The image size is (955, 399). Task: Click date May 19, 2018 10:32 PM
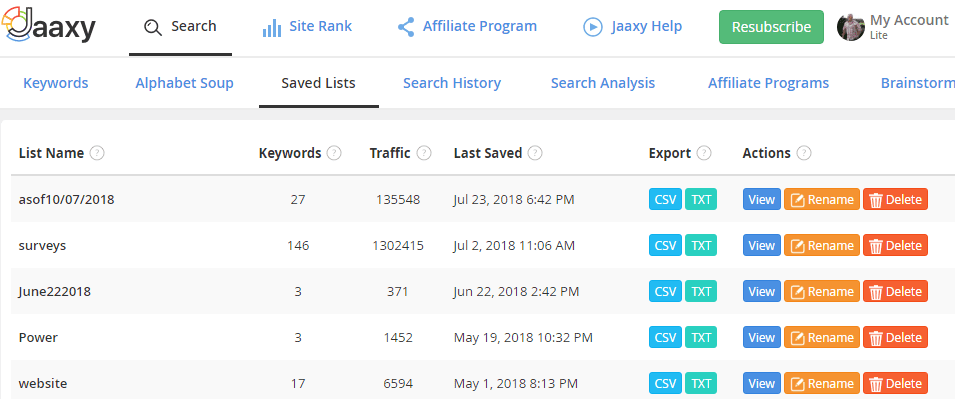[x=523, y=337]
